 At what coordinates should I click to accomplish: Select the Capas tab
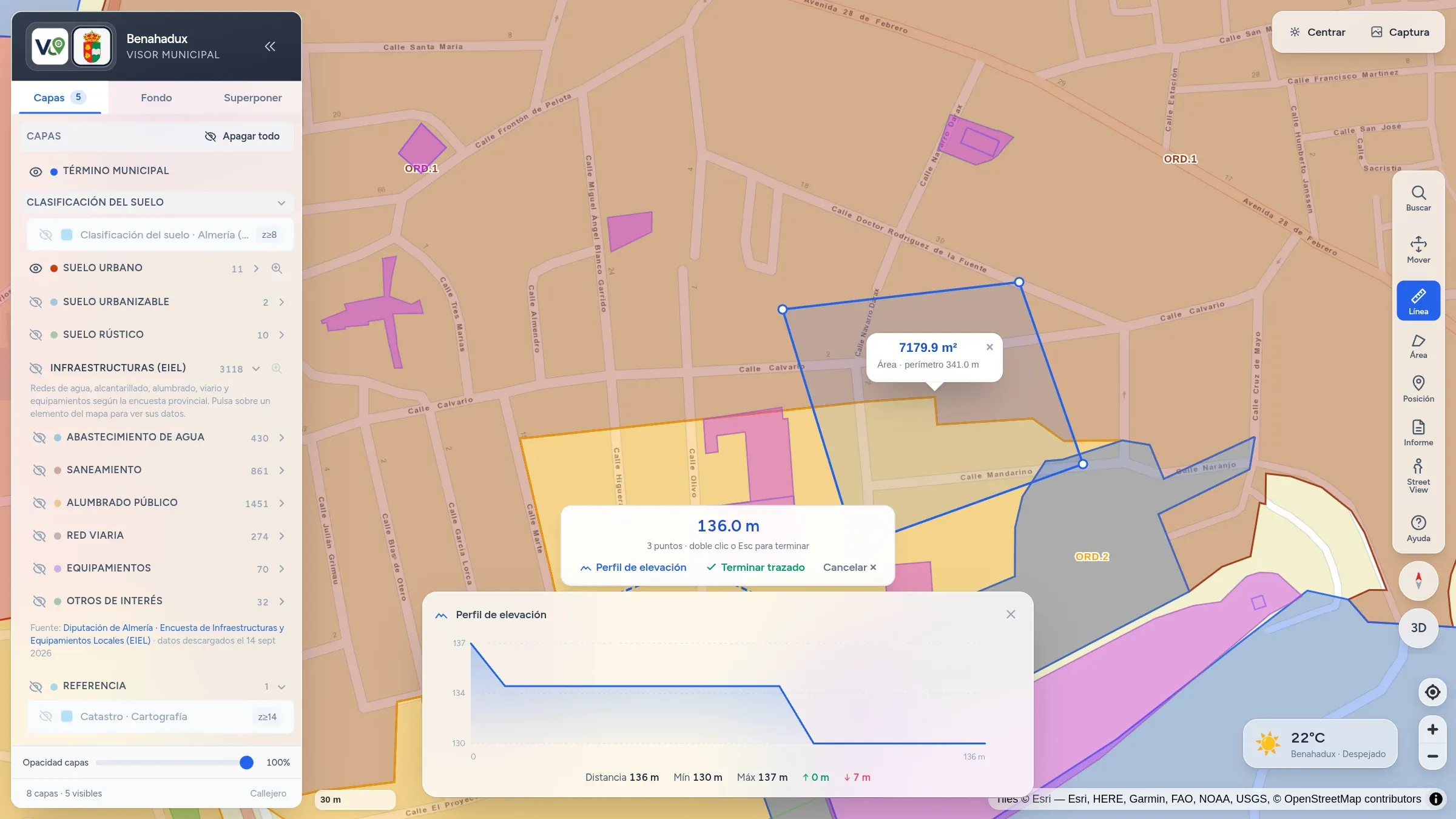pos(59,98)
